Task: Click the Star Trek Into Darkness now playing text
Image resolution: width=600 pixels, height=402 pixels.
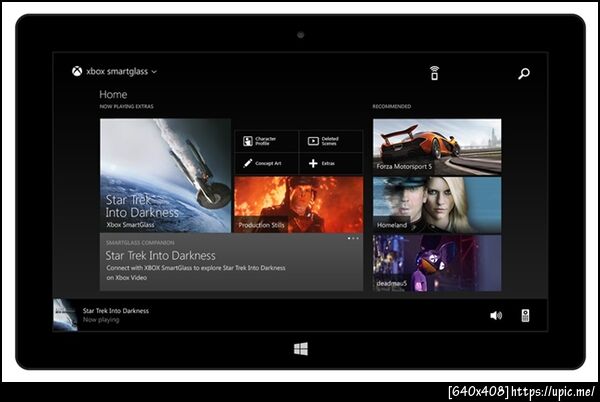Action: [116, 311]
